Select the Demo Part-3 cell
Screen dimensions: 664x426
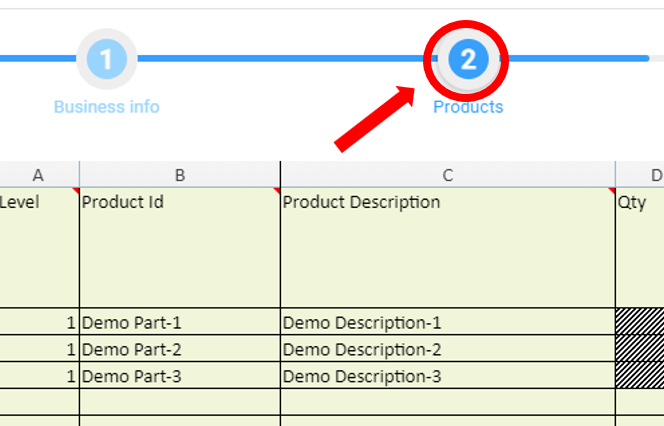click(180, 376)
